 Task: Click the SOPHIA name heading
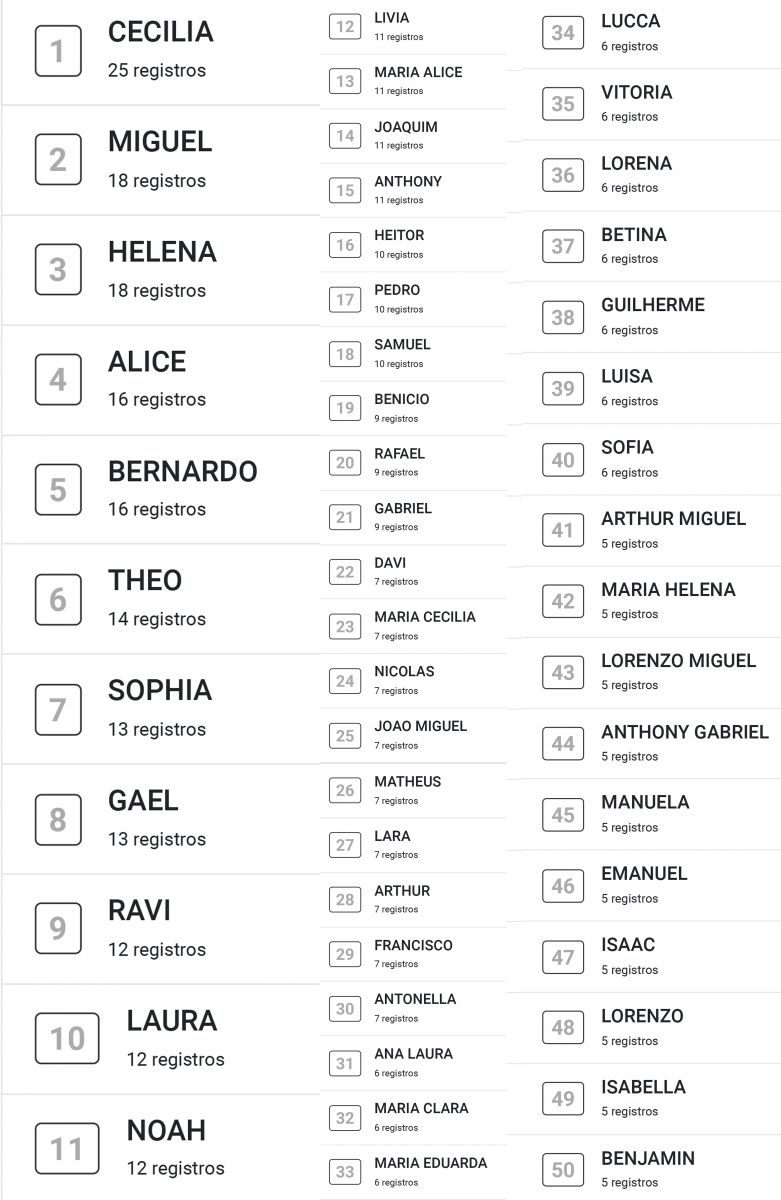click(x=160, y=691)
